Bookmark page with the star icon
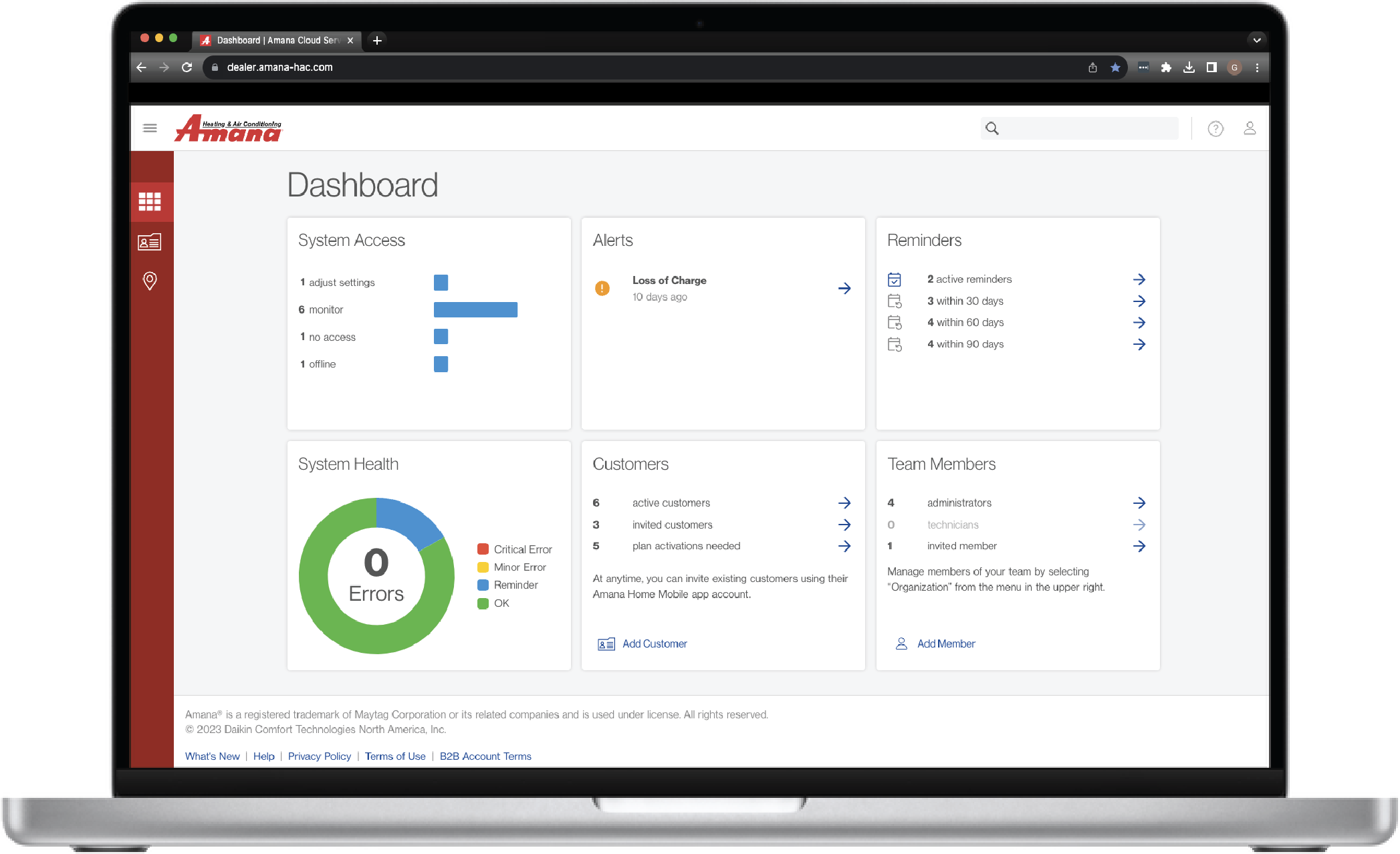The image size is (1400, 854). (x=1115, y=67)
